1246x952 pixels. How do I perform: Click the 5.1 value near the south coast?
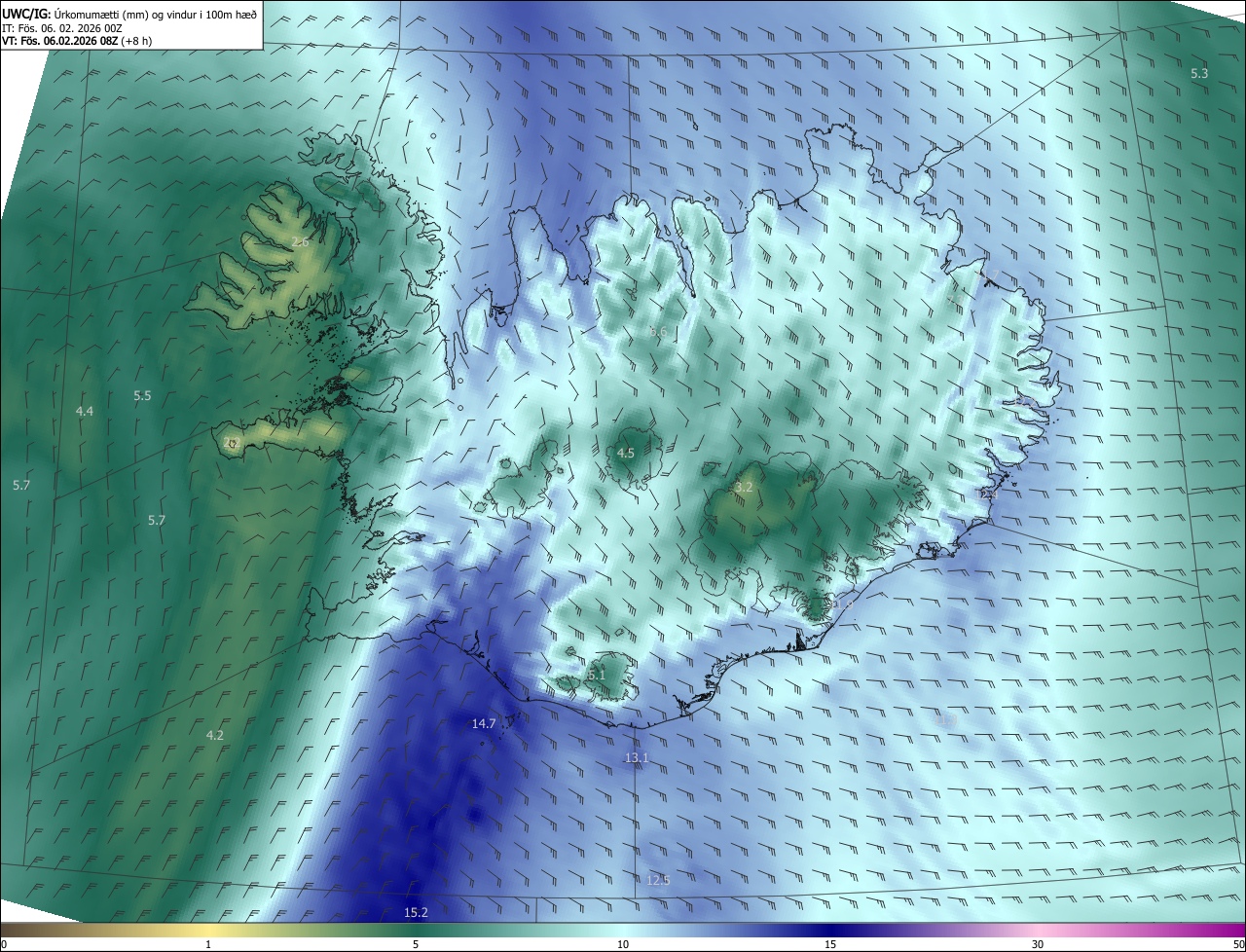597,675
